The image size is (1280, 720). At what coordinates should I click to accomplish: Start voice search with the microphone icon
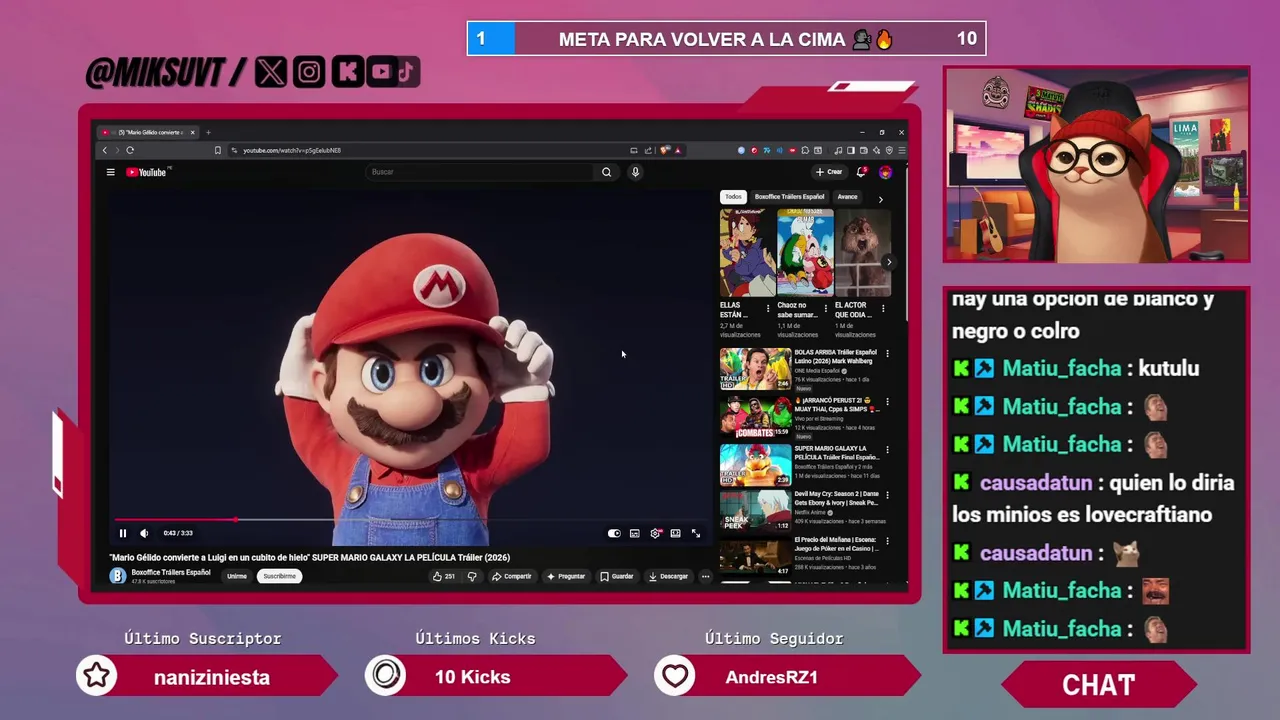tap(635, 172)
